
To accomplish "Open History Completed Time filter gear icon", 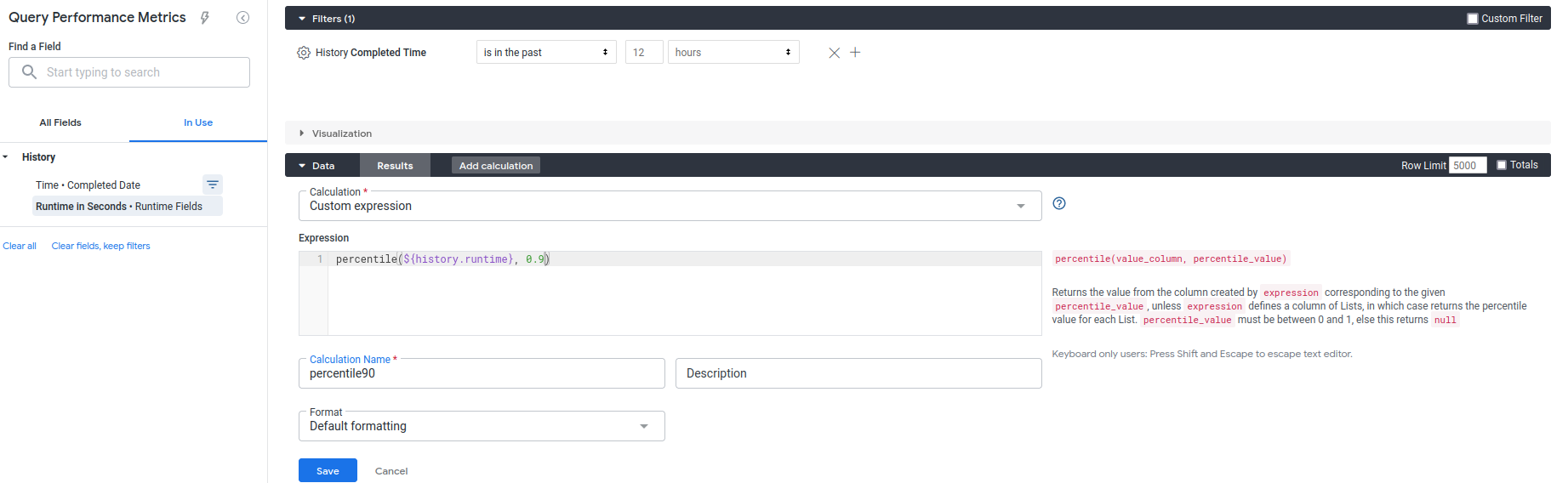I will [x=304, y=53].
